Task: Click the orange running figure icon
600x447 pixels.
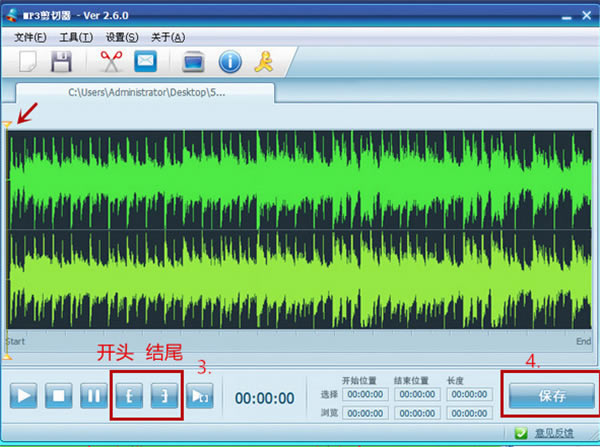Action: (x=265, y=62)
